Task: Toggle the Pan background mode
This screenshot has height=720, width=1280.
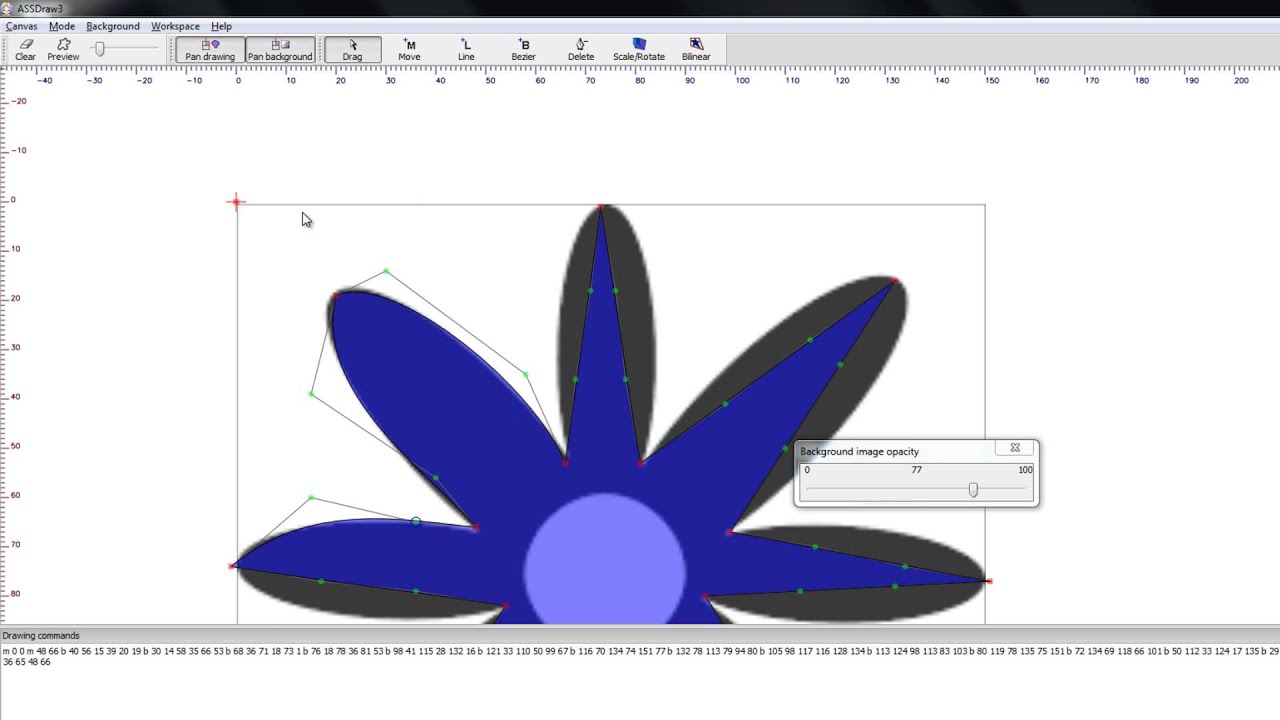Action: pos(280,50)
